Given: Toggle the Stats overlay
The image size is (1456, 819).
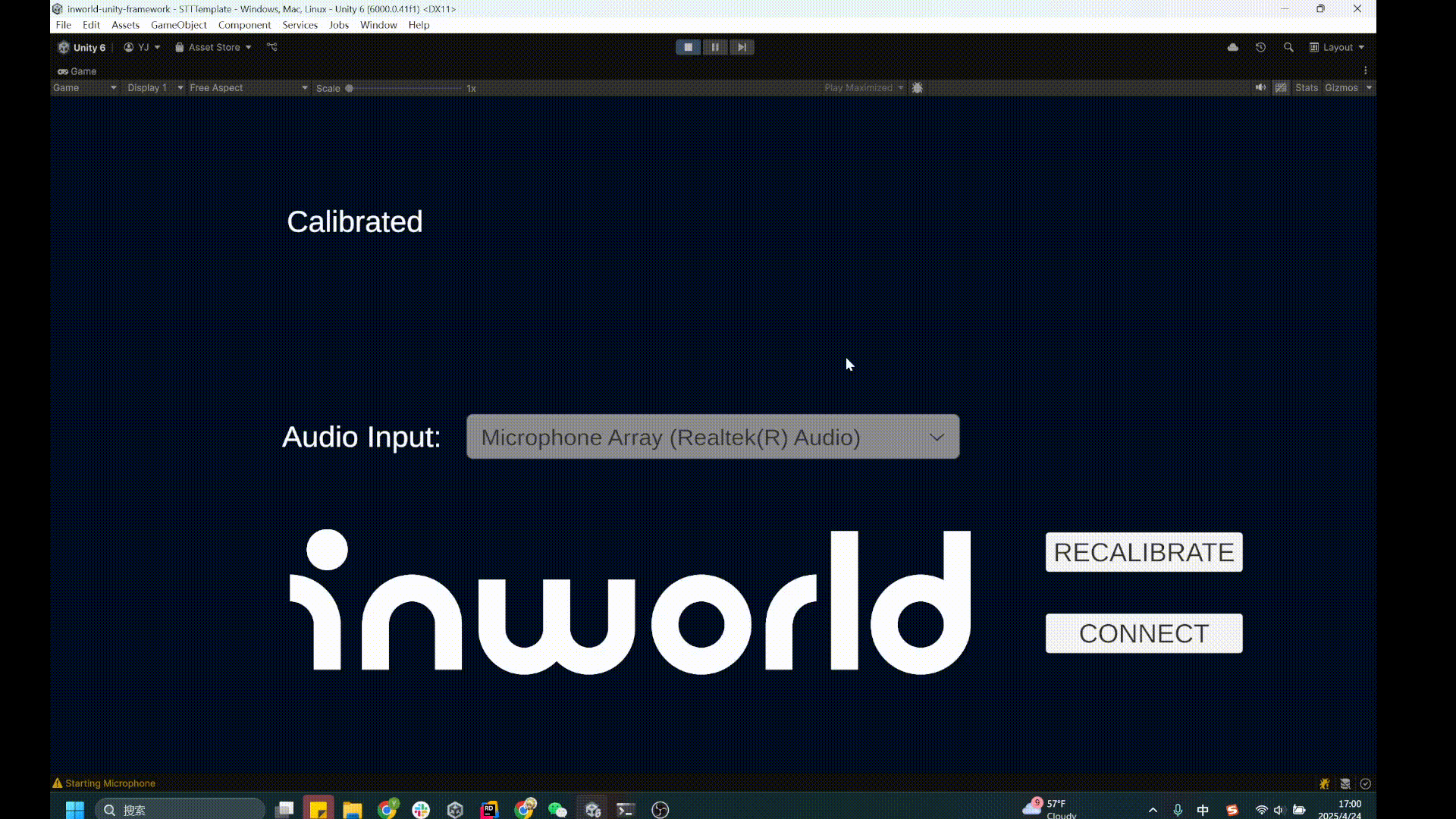Looking at the screenshot, I should pos(1306,88).
